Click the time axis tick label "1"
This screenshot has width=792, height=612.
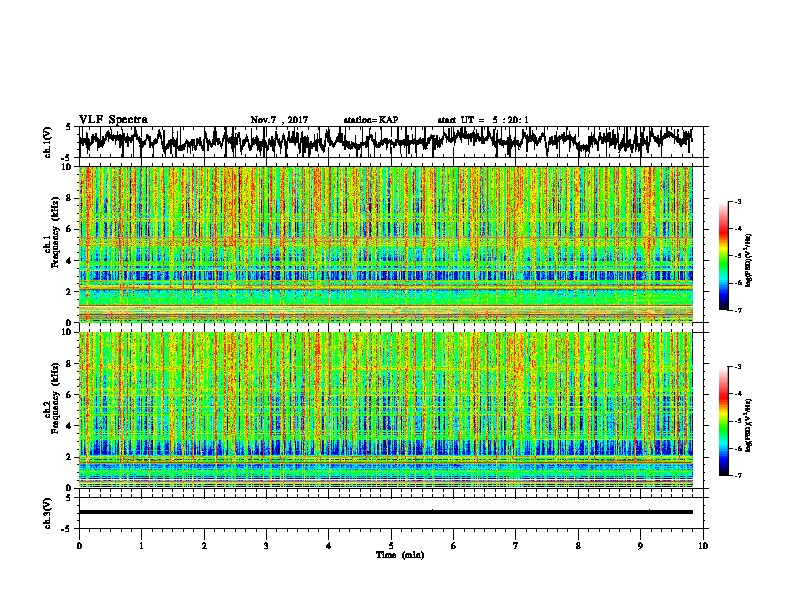[141, 545]
